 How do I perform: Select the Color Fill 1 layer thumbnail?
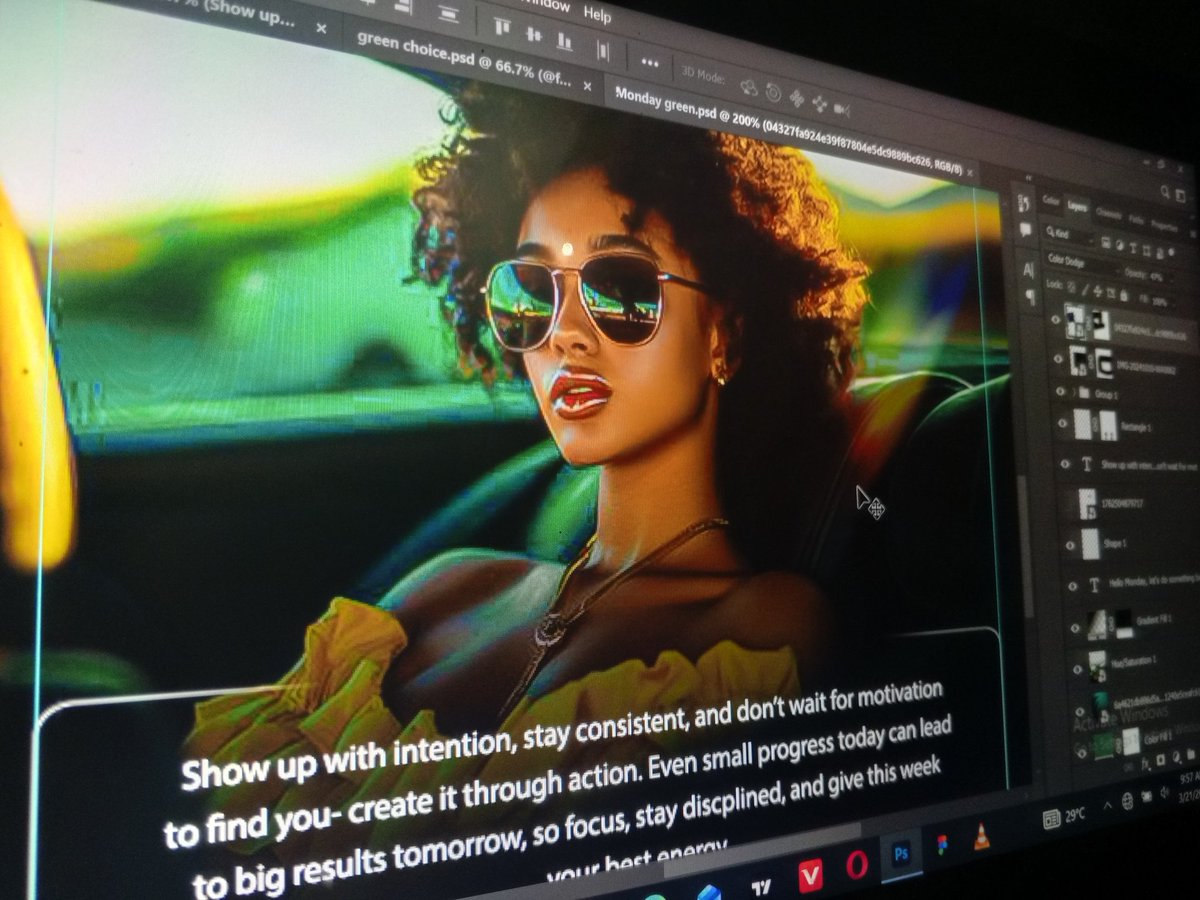click(x=1103, y=744)
